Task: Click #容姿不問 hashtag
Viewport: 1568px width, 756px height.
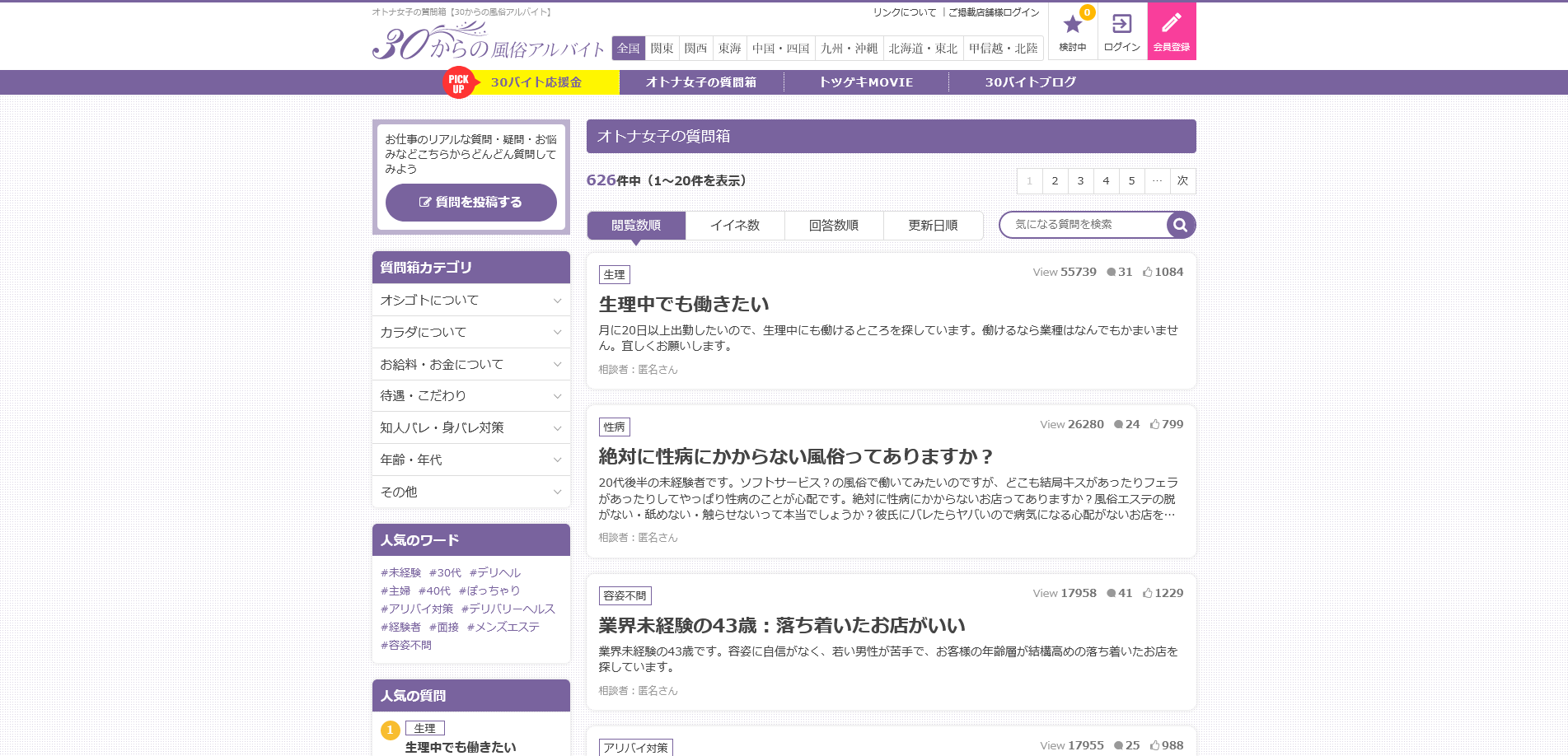Action: point(406,646)
